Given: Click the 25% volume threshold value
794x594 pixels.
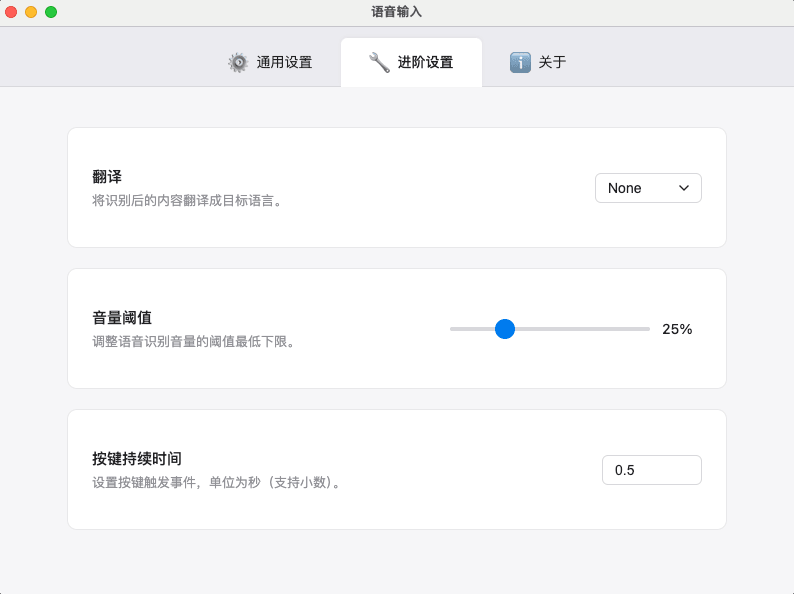Looking at the screenshot, I should [677, 329].
